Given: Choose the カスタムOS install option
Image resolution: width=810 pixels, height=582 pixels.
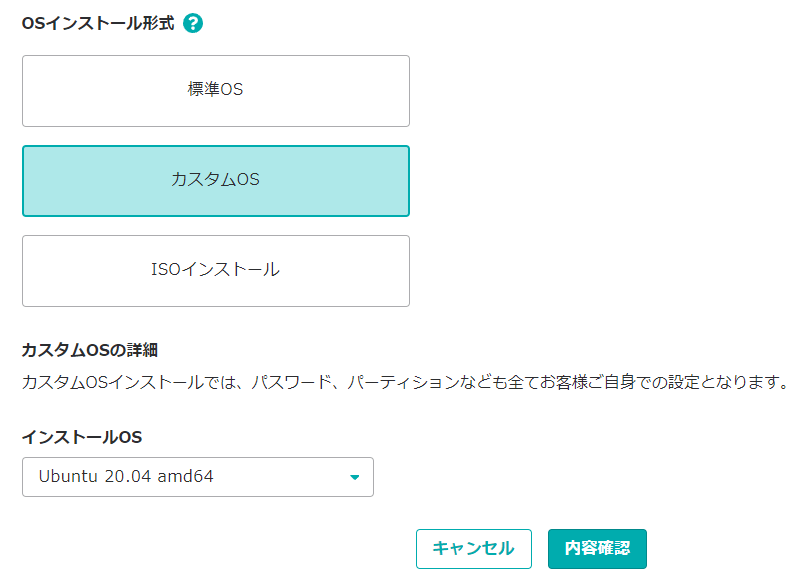Looking at the screenshot, I should pyautogui.click(x=216, y=181).
